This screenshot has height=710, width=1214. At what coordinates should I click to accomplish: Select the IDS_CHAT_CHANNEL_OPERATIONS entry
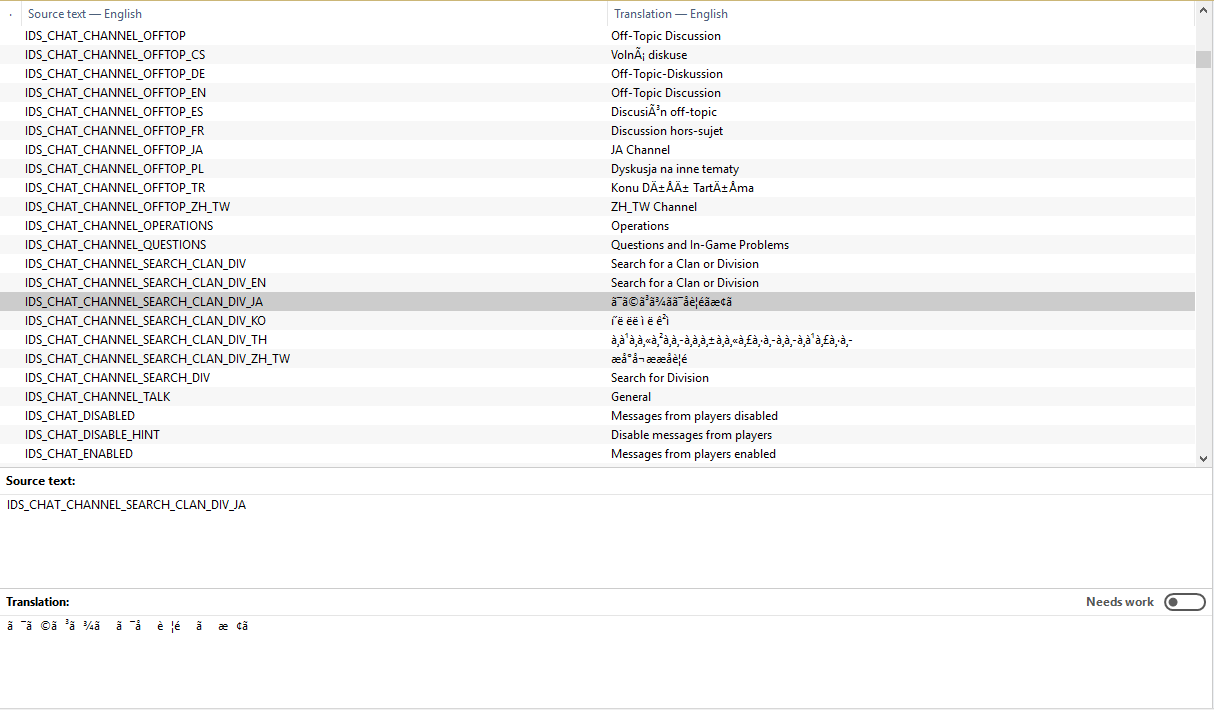pyautogui.click(x=119, y=226)
